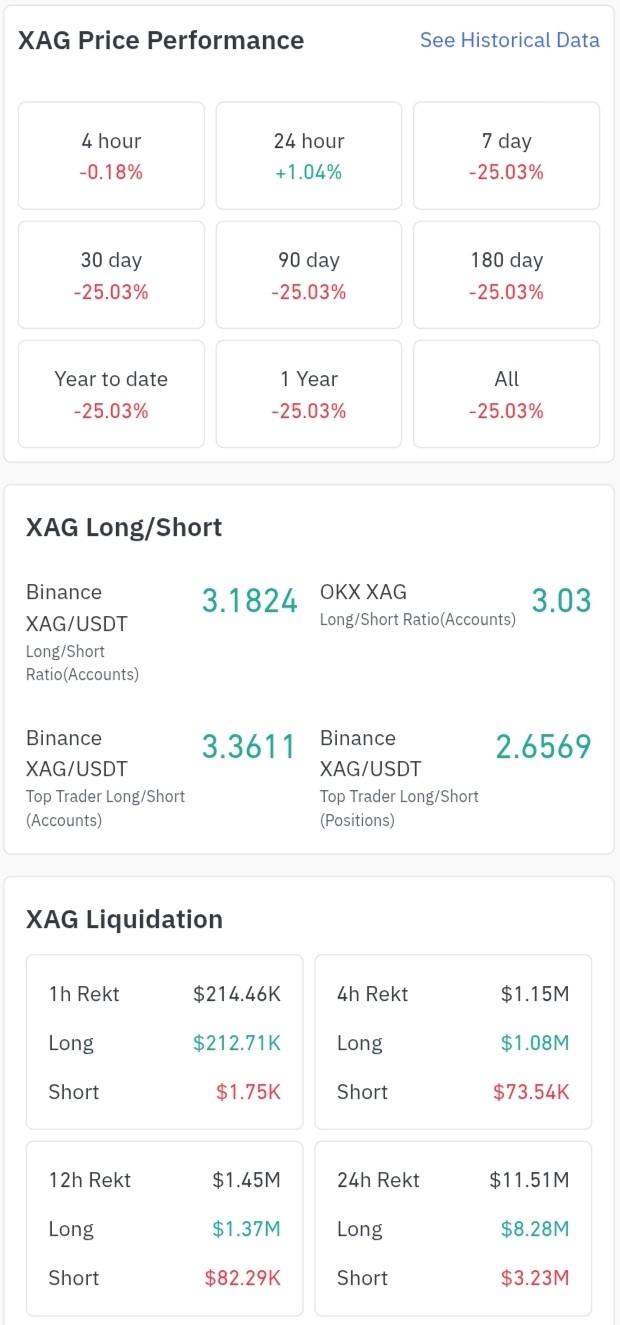Tap the 90 day performance card
The width and height of the screenshot is (620, 1325).
click(309, 275)
